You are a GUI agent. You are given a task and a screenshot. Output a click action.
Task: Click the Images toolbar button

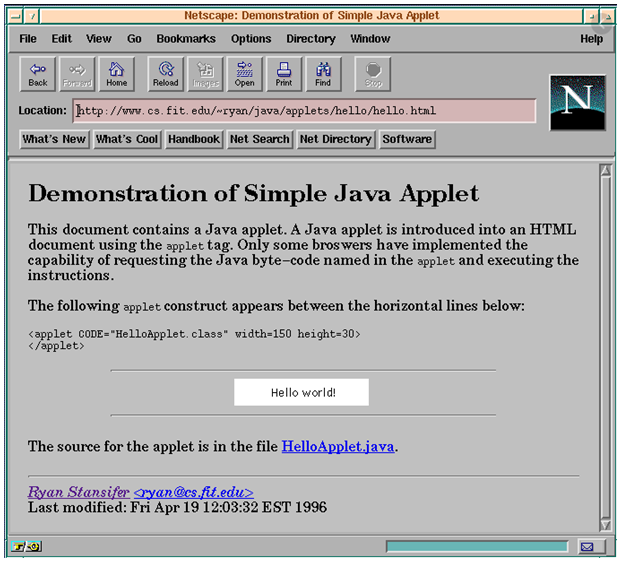tap(205, 74)
